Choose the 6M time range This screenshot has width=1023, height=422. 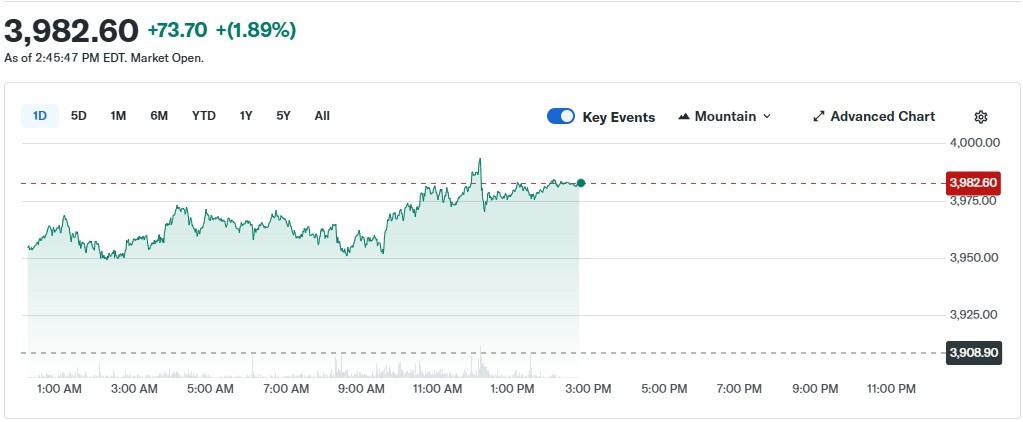pos(159,116)
